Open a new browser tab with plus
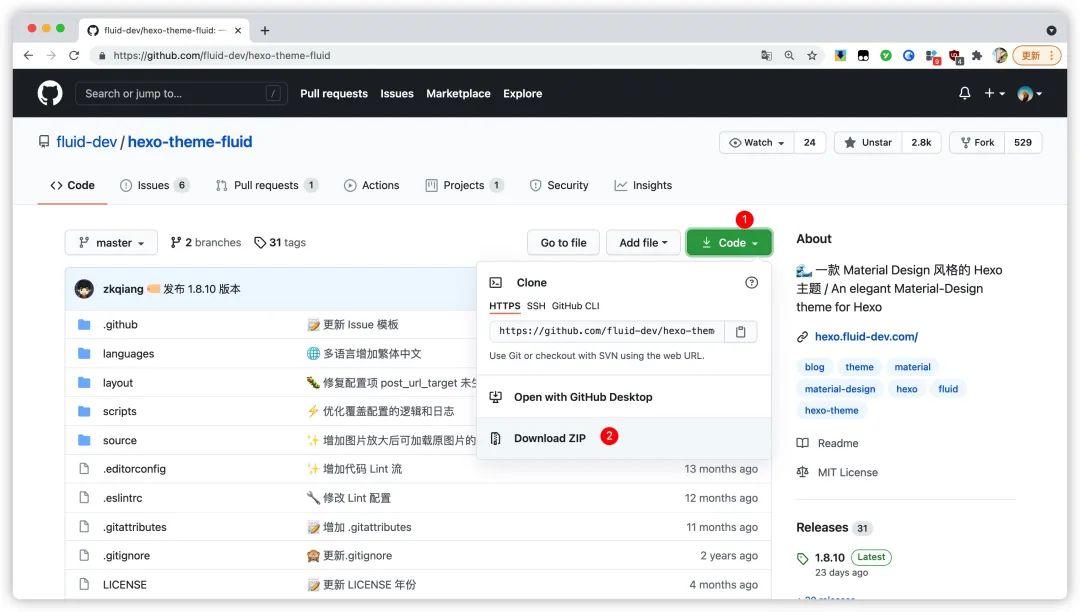Viewport: 1080px width, 612px height. (x=264, y=30)
